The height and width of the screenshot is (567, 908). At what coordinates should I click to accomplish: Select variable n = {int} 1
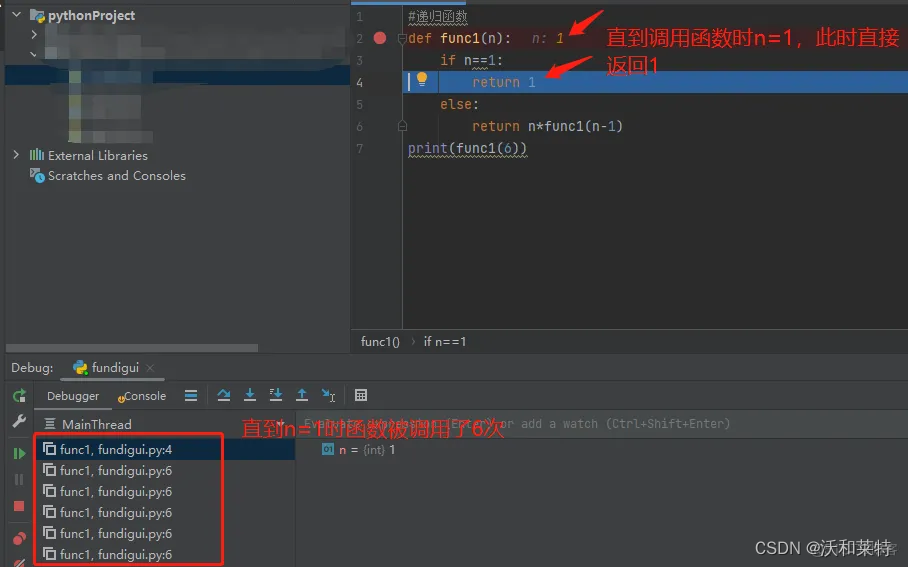359,449
